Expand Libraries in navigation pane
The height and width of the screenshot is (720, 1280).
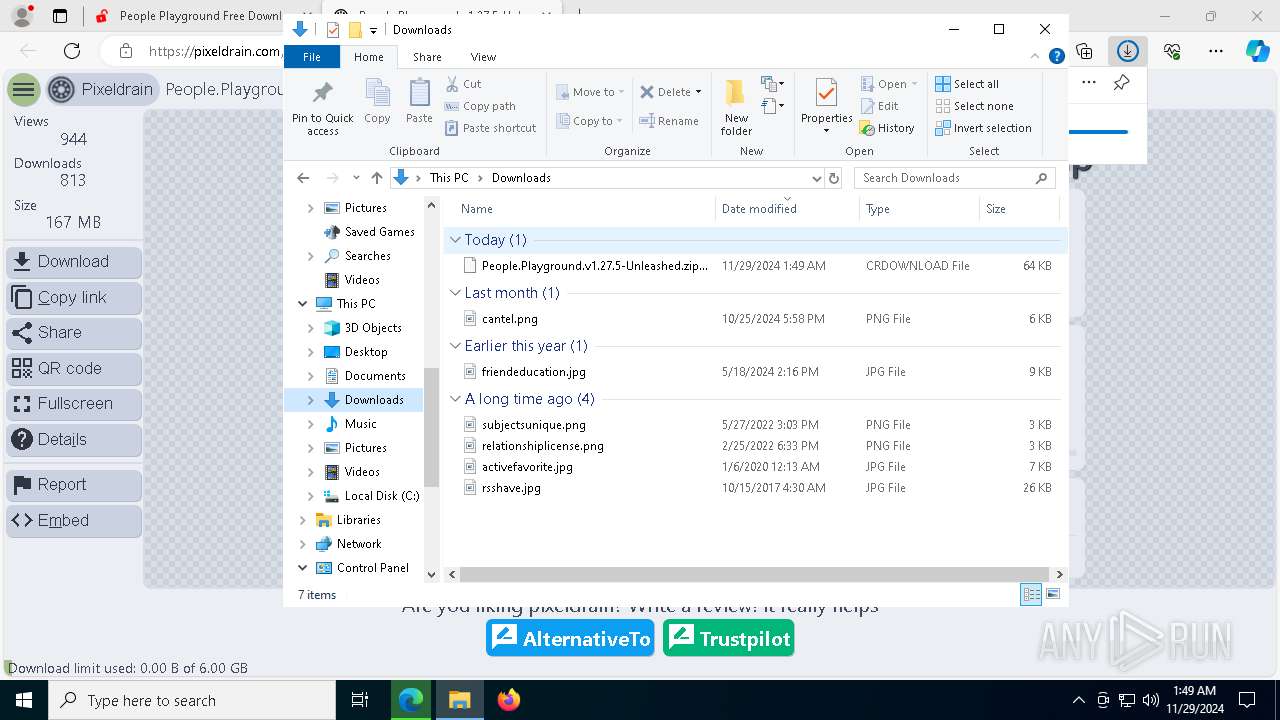tap(303, 520)
